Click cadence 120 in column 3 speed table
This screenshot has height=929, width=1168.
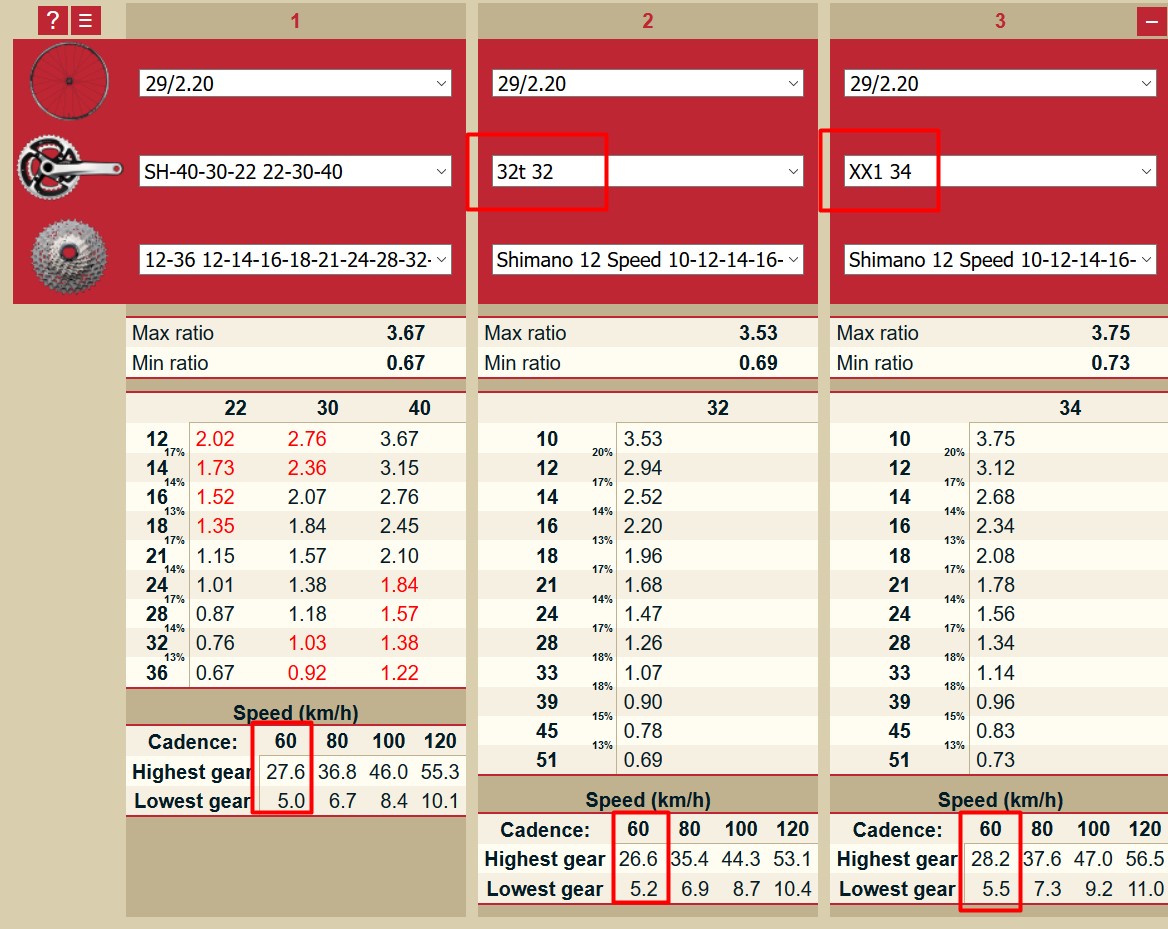click(x=1144, y=830)
